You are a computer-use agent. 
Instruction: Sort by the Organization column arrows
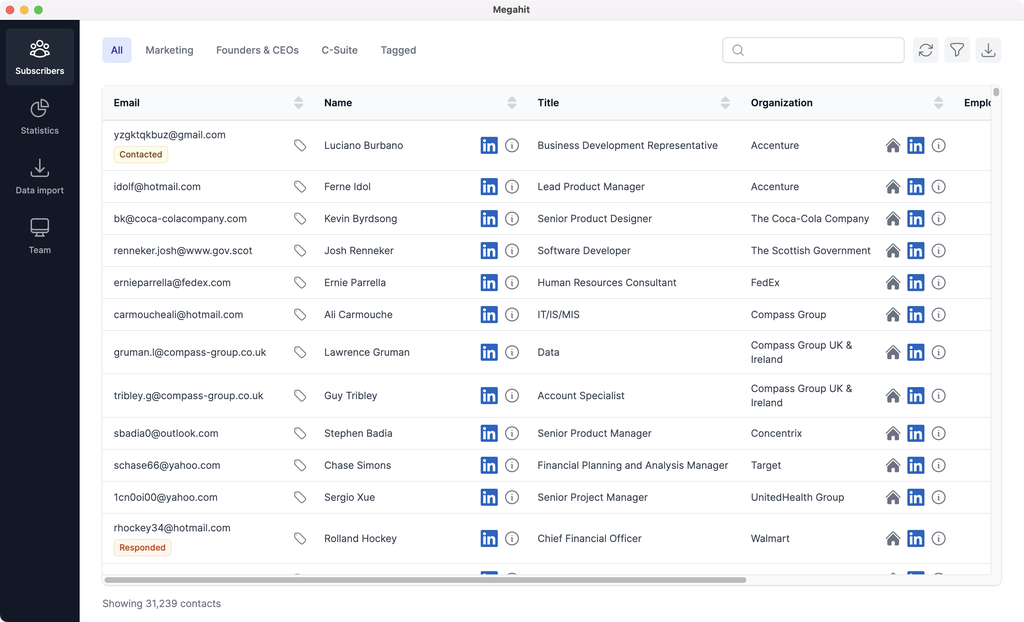tap(938, 103)
